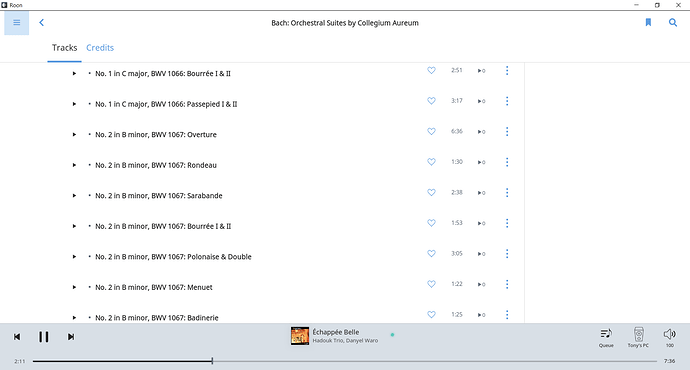Open the Queue
This screenshot has height=370, width=690.
606,338
